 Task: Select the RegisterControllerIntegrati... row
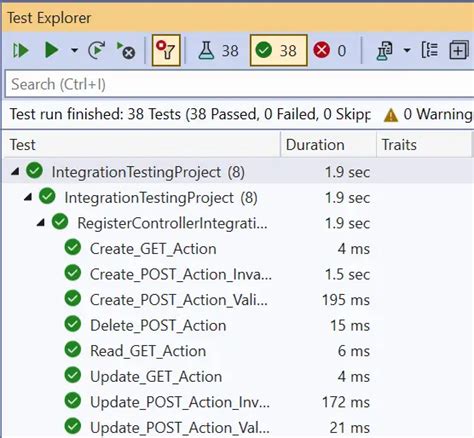click(238, 223)
